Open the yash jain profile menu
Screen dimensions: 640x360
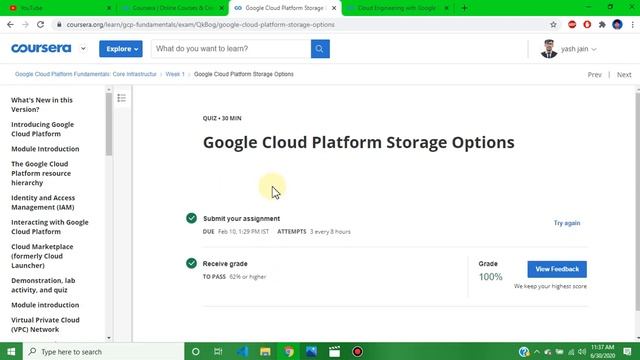[578, 49]
